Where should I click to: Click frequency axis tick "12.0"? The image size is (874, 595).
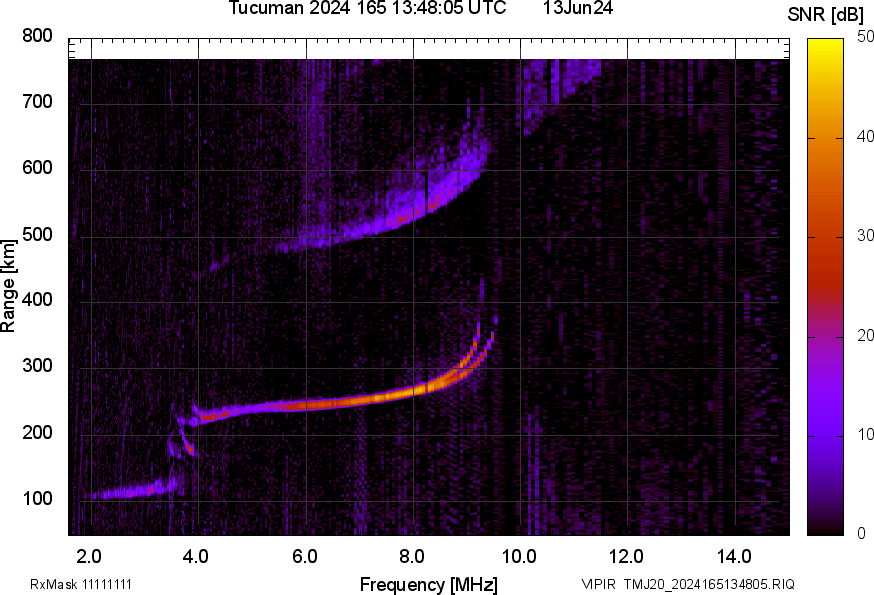point(627,557)
